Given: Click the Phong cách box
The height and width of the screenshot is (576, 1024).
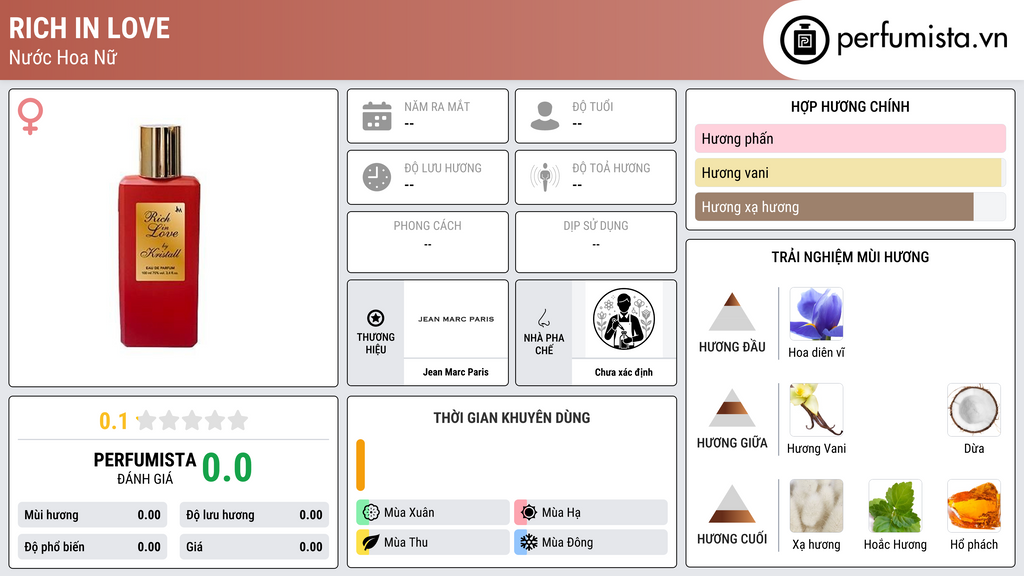Looking at the screenshot, I should tap(428, 242).
